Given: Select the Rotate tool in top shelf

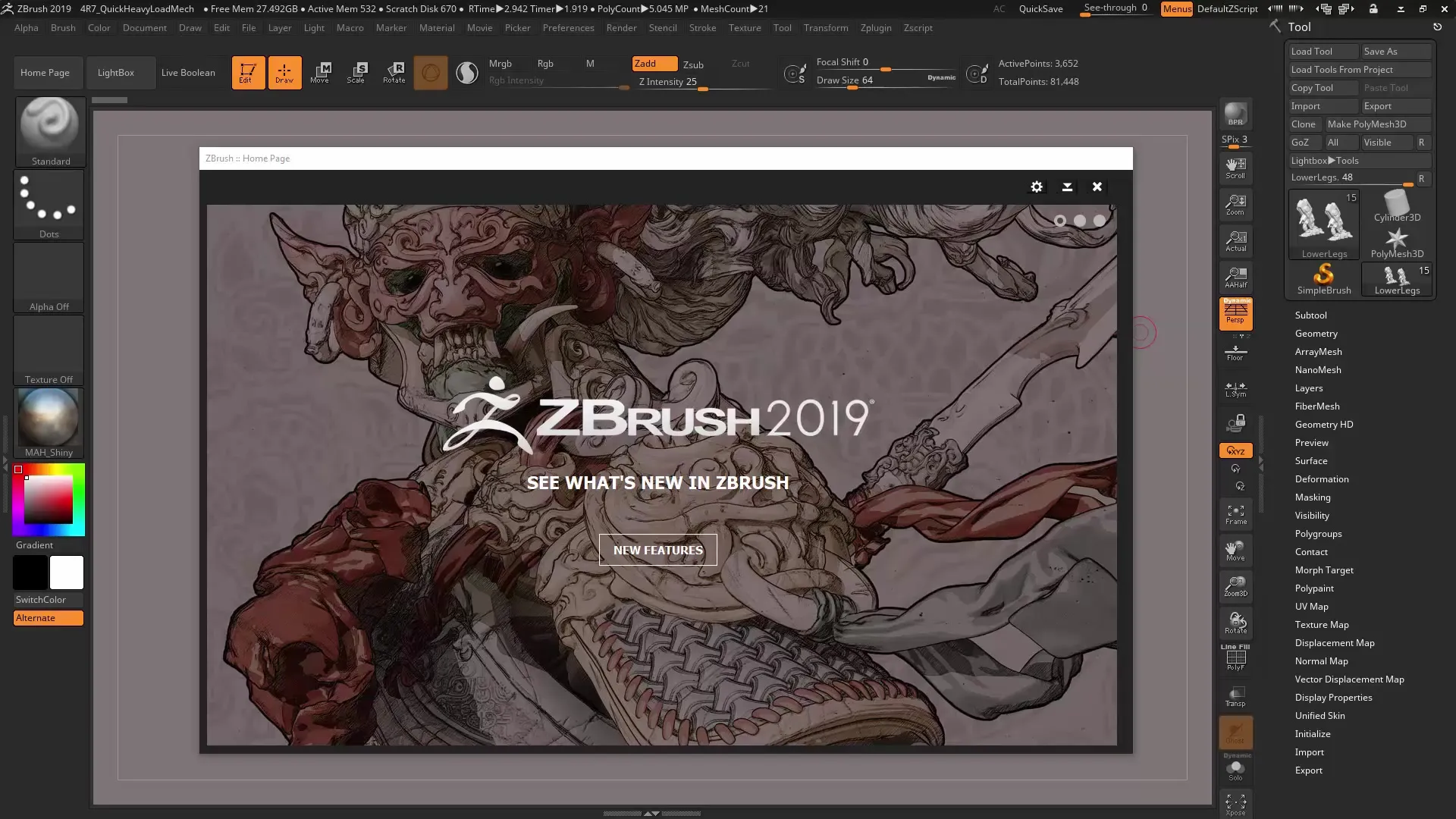Looking at the screenshot, I should click(x=394, y=73).
